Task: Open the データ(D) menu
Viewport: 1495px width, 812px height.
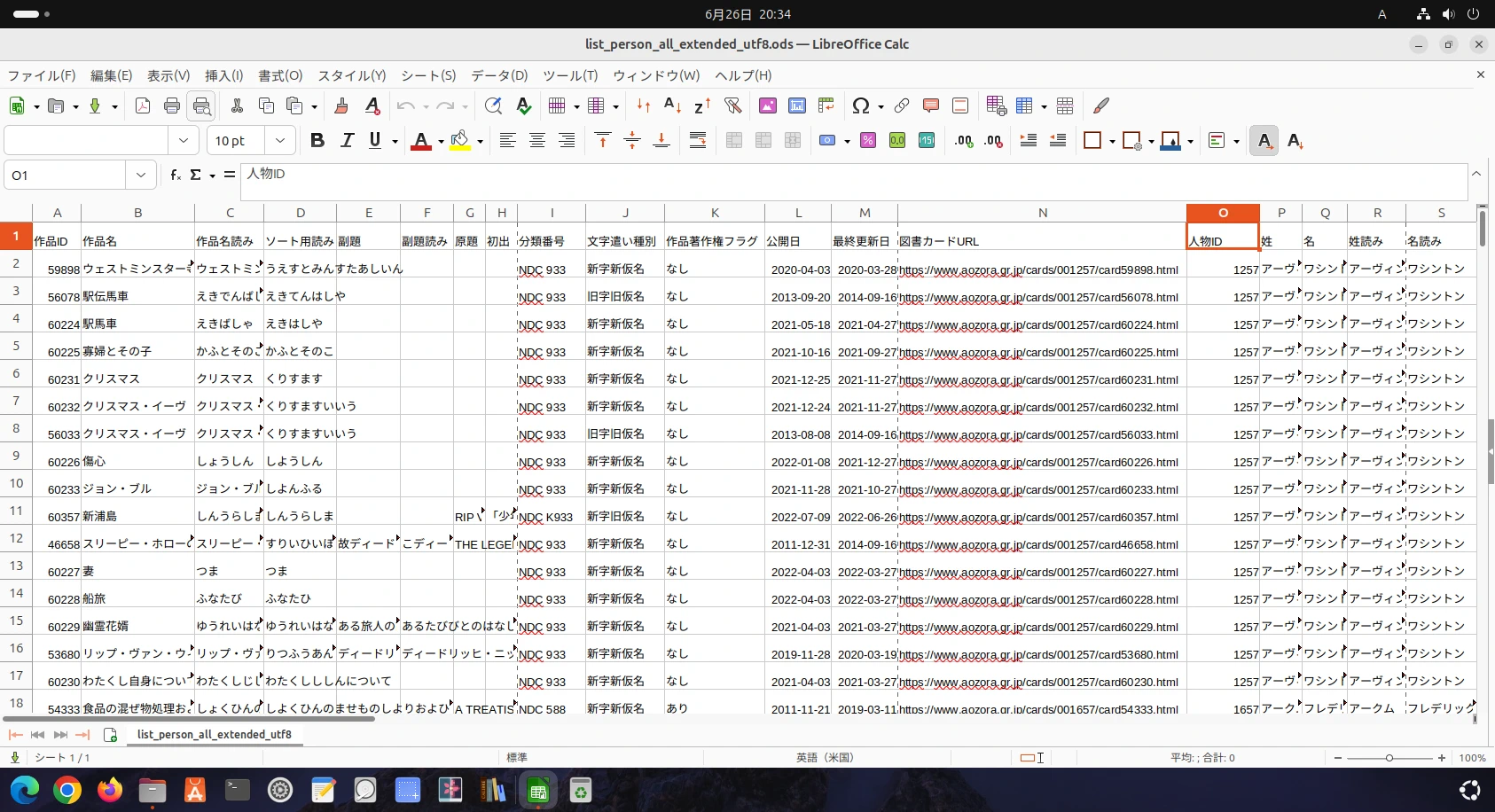Action: coord(499,75)
